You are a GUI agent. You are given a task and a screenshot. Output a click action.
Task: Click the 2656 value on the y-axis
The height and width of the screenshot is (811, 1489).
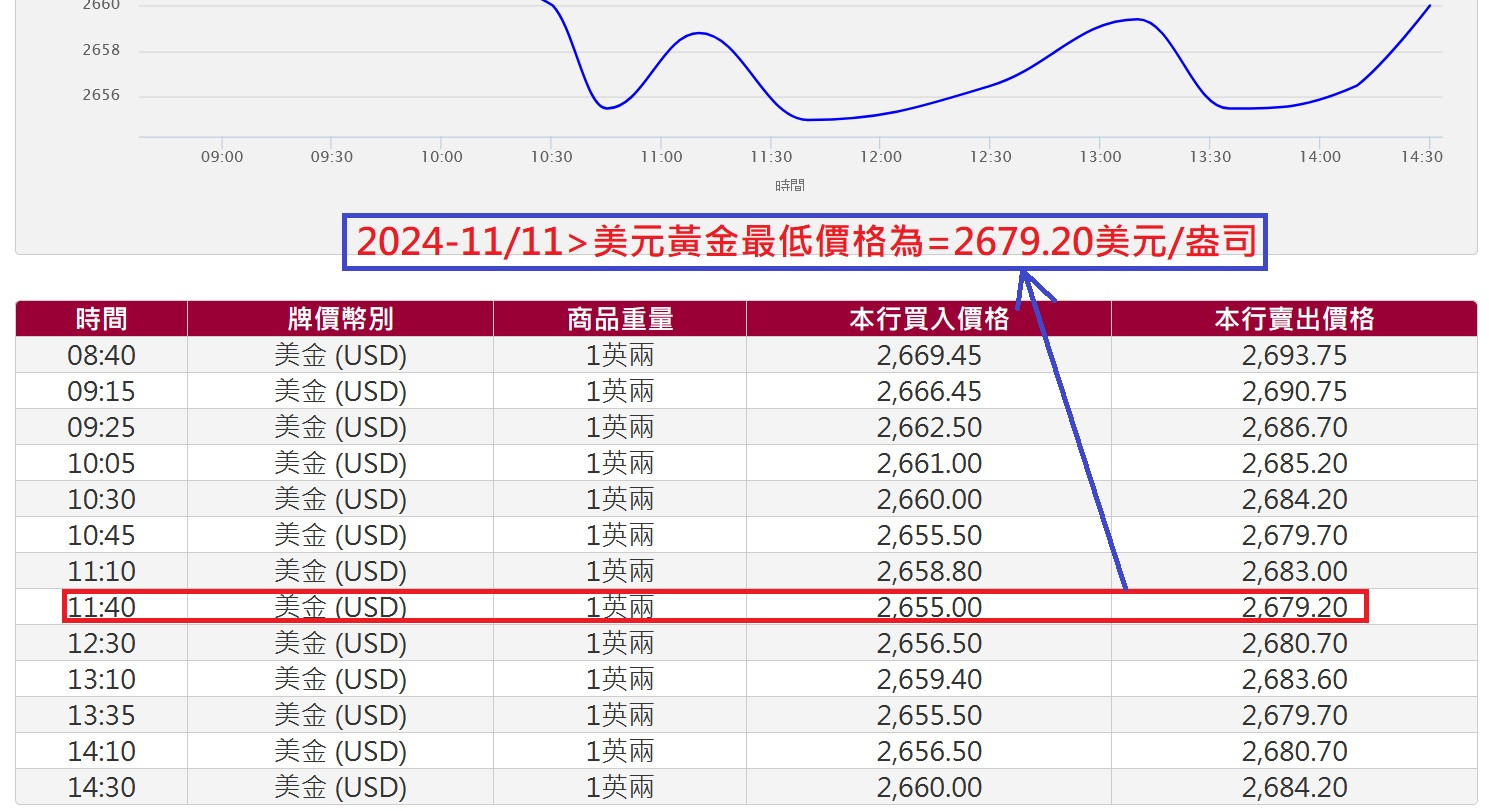99,94
